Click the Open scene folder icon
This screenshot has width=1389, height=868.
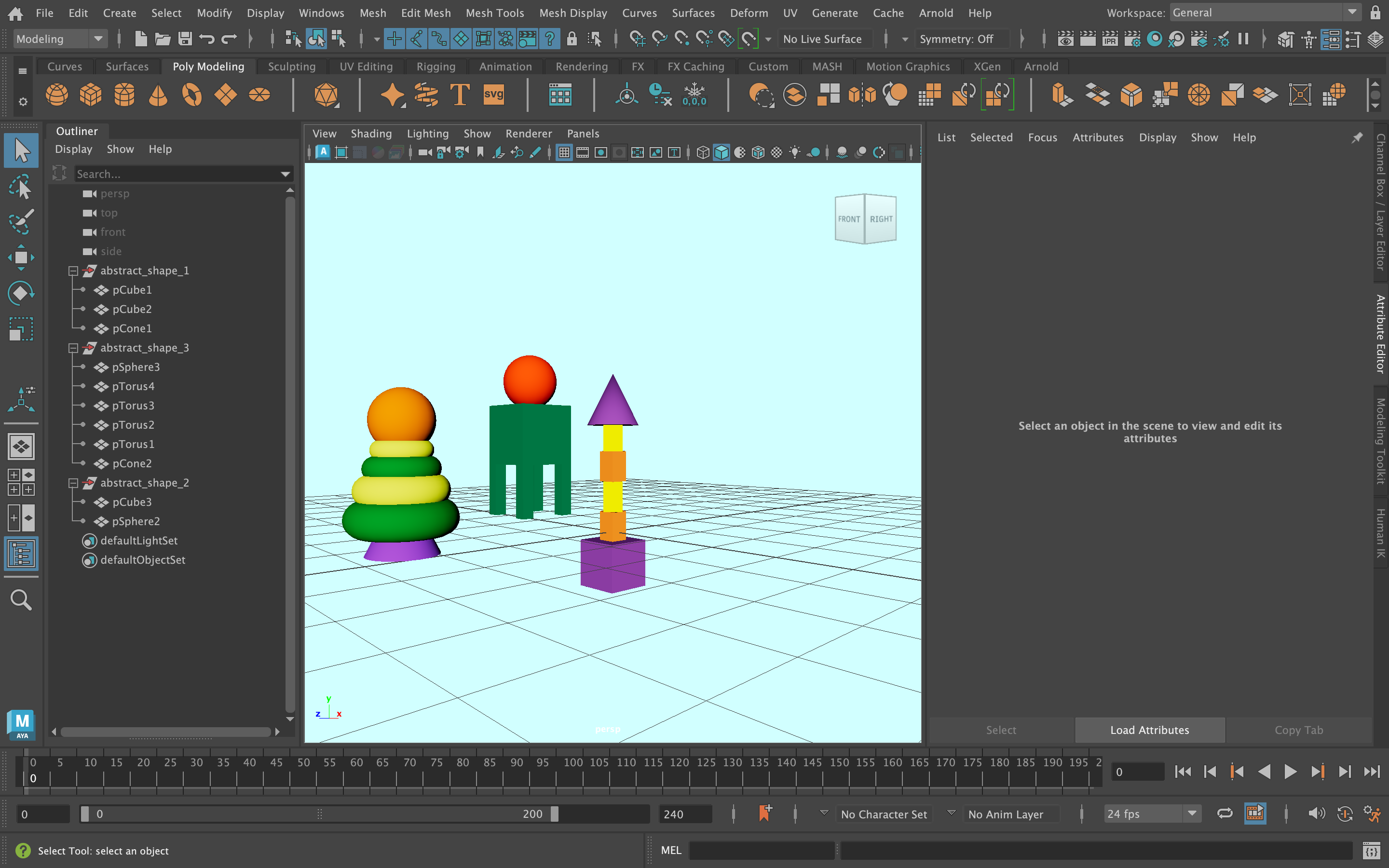pyautogui.click(x=163, y=39)
